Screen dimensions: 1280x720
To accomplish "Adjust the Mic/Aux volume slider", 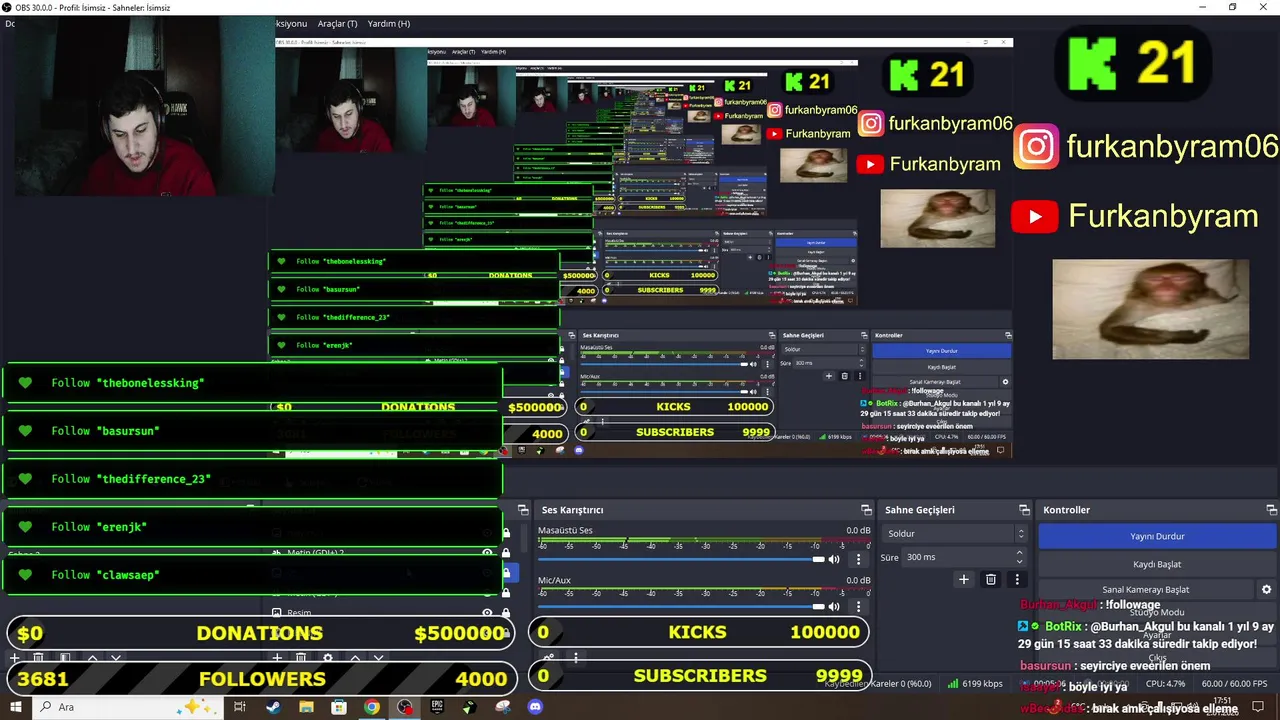I will coord(680,607).
